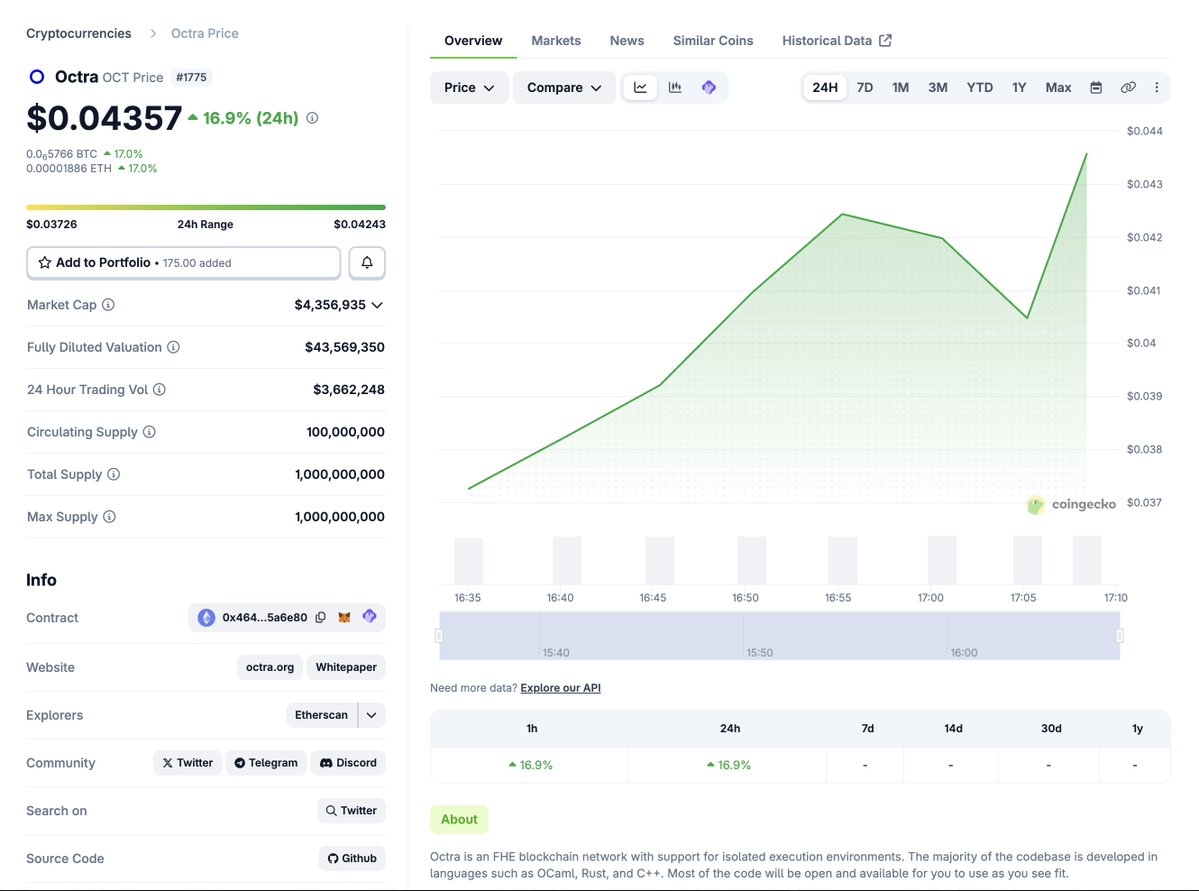Click the chart link share icon
Image resolution: width=1199 pixels, height=891 pixels.
[1128, 87]
